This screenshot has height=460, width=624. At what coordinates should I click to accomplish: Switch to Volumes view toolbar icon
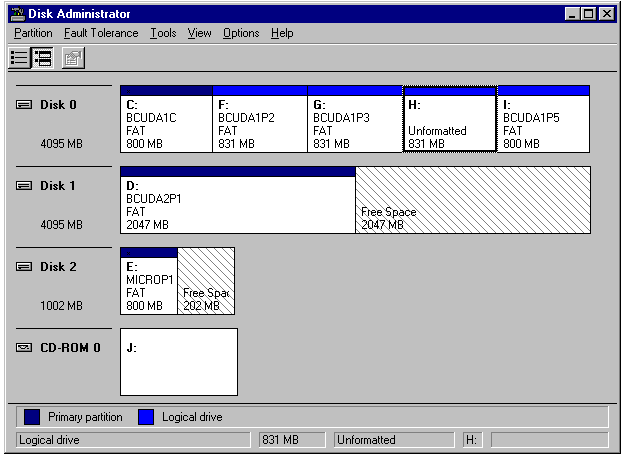click(19, 58)
